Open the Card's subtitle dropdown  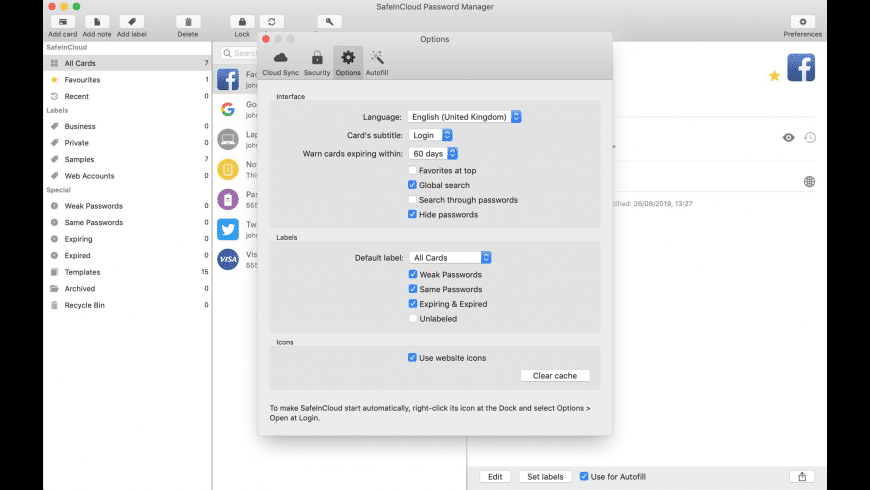(x=431, y=135)
